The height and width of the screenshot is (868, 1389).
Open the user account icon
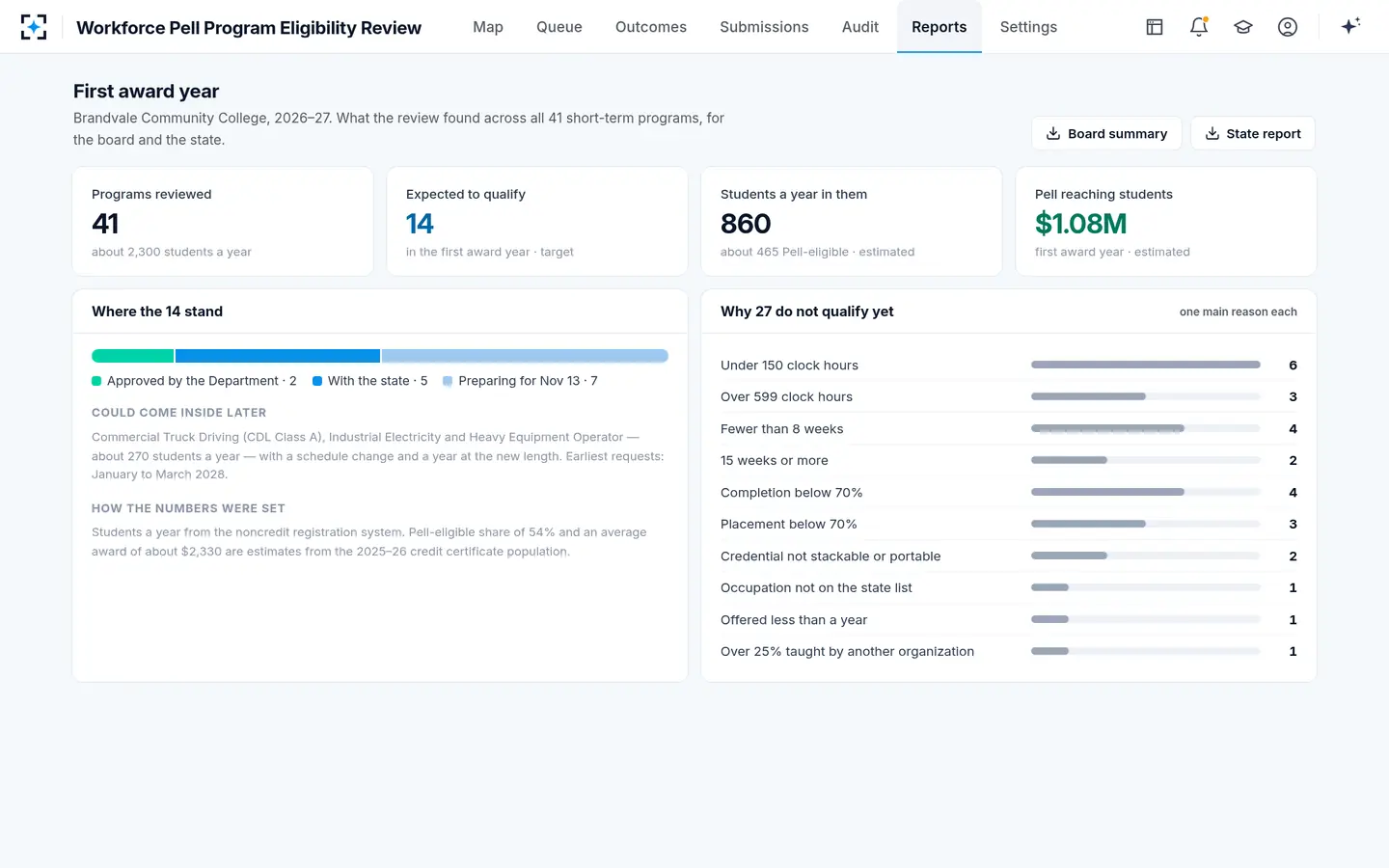(x=1288, y=27)
